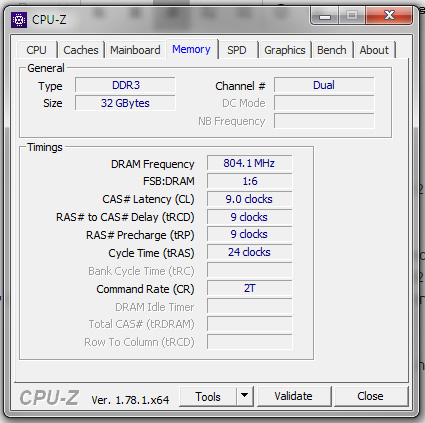Click the DRAM Frequency value field
Screen dimensions: 425x423
point(249,163)
